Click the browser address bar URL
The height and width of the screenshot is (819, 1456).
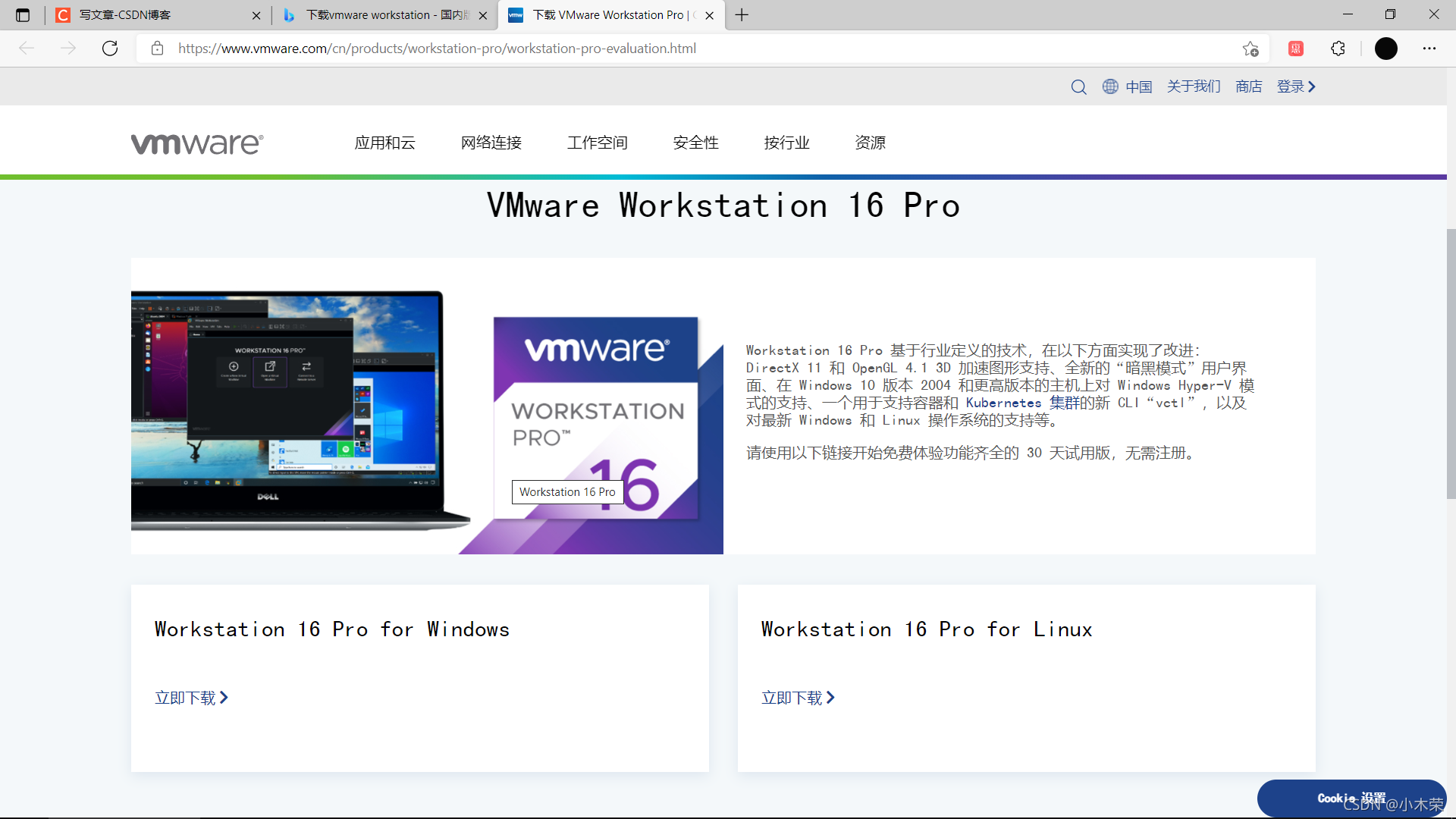click(x=438, y=49)
